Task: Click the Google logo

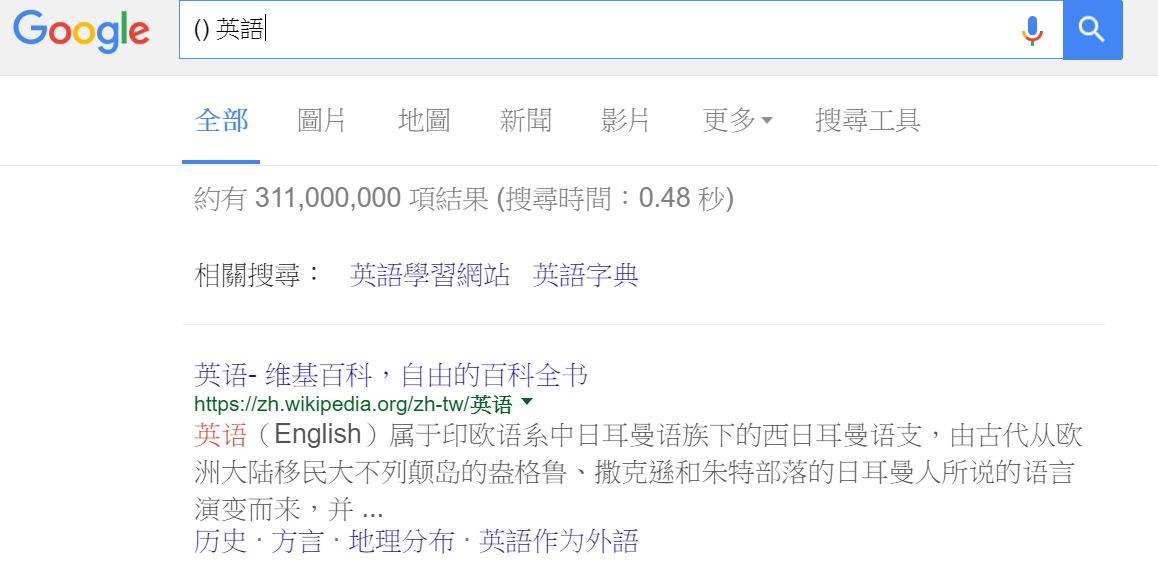Action: click(81, 31)
